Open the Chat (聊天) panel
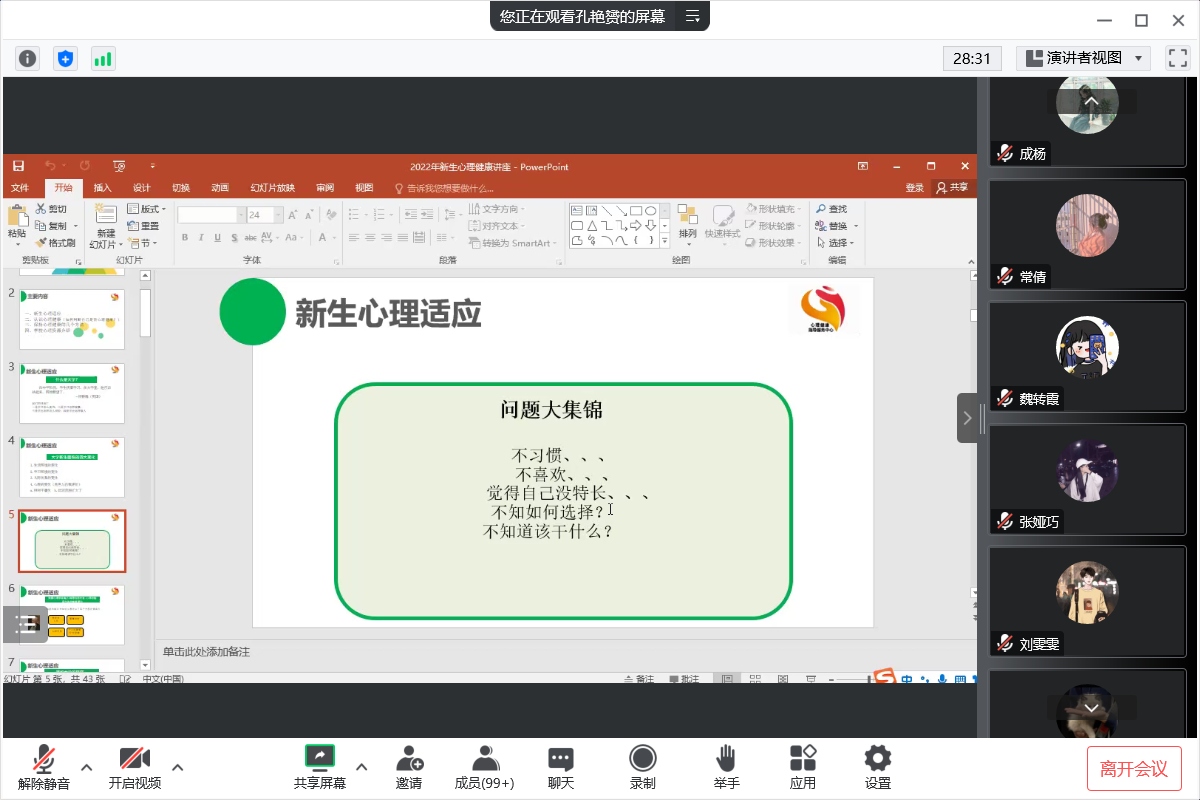 (x=561, y=767)
